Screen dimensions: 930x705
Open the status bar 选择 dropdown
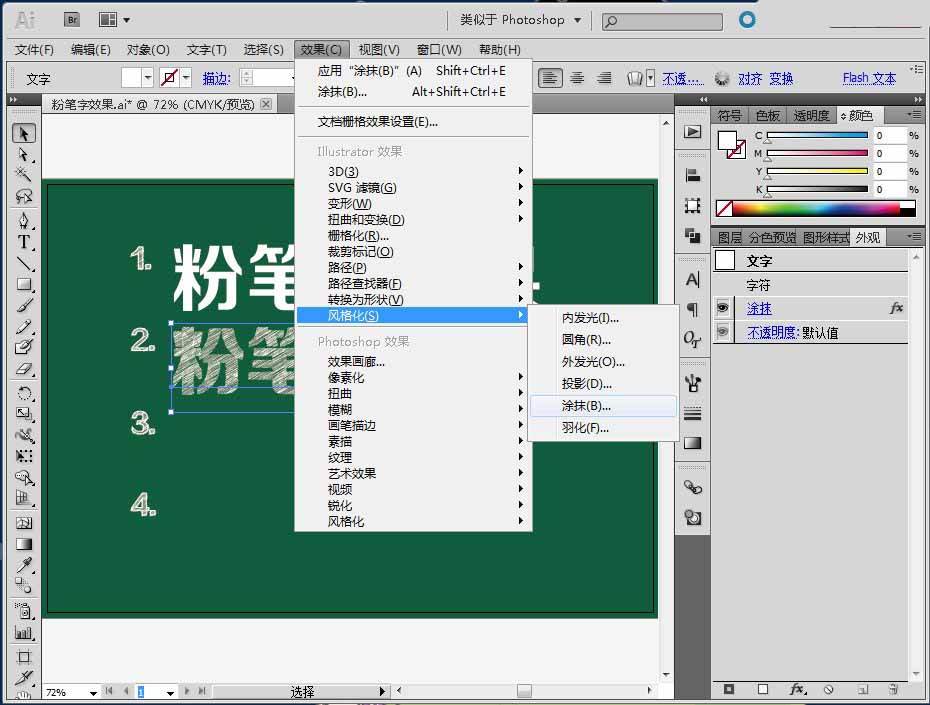383,690
